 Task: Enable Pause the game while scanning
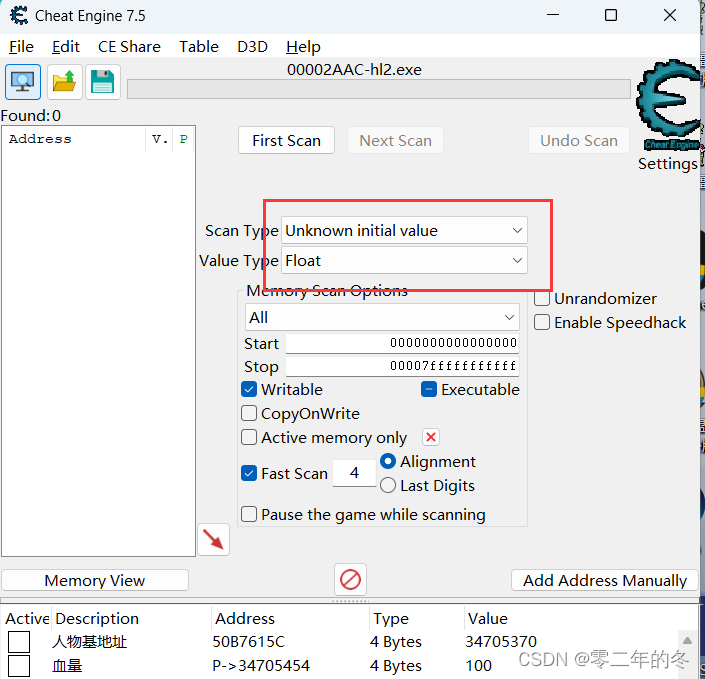[249, 514]
